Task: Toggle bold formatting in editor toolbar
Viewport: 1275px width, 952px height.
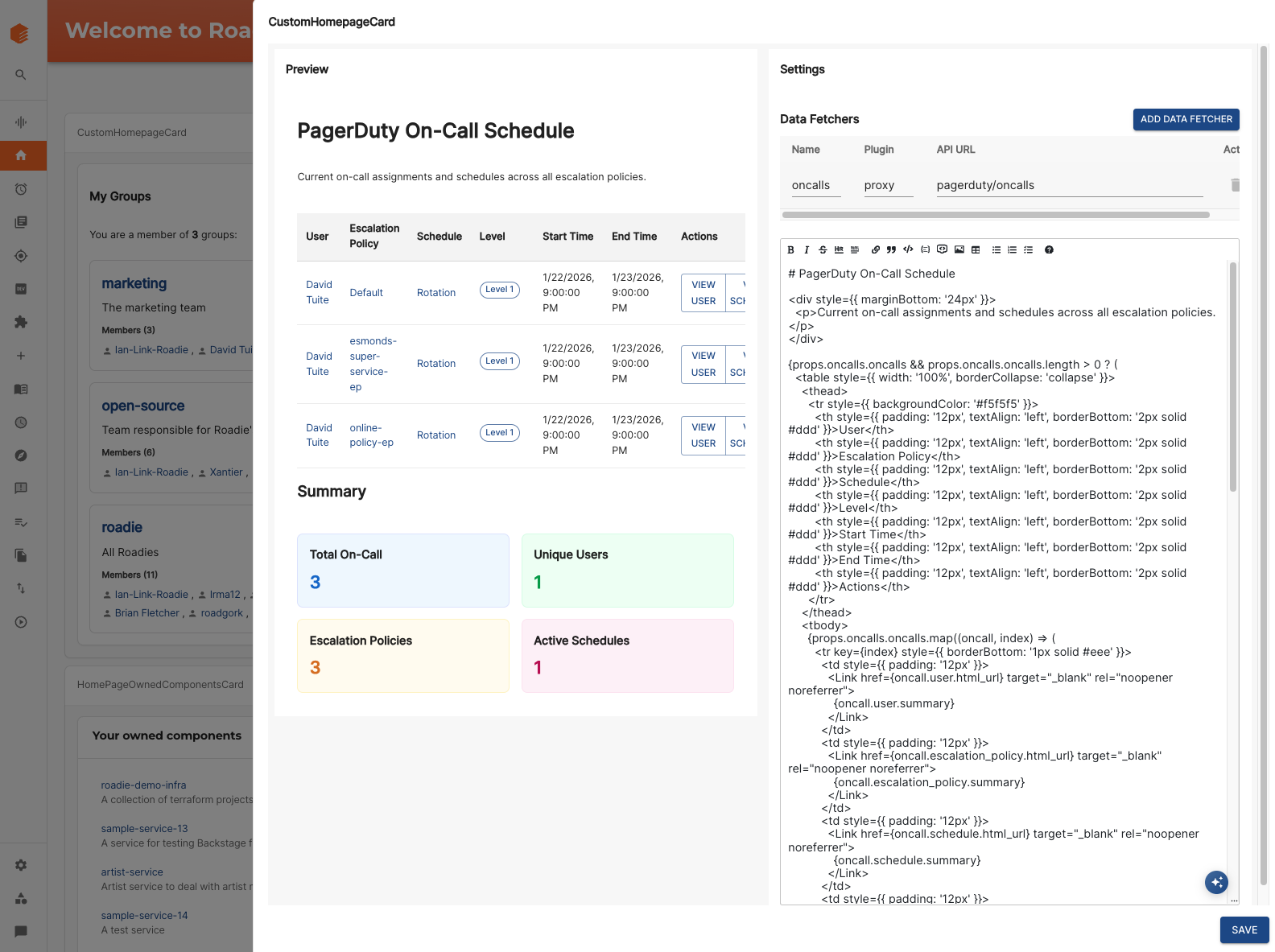Action: coord(790,250)
